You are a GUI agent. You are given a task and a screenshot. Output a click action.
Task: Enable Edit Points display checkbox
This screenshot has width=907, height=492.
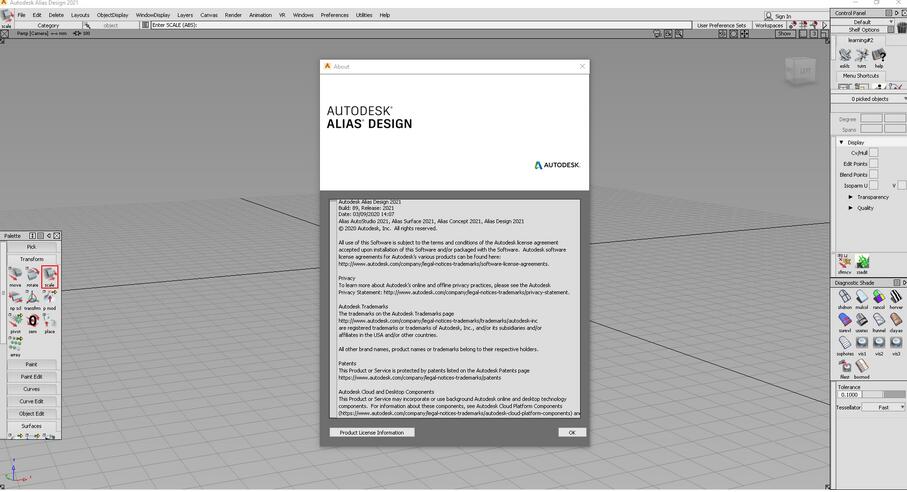[873, 164]
